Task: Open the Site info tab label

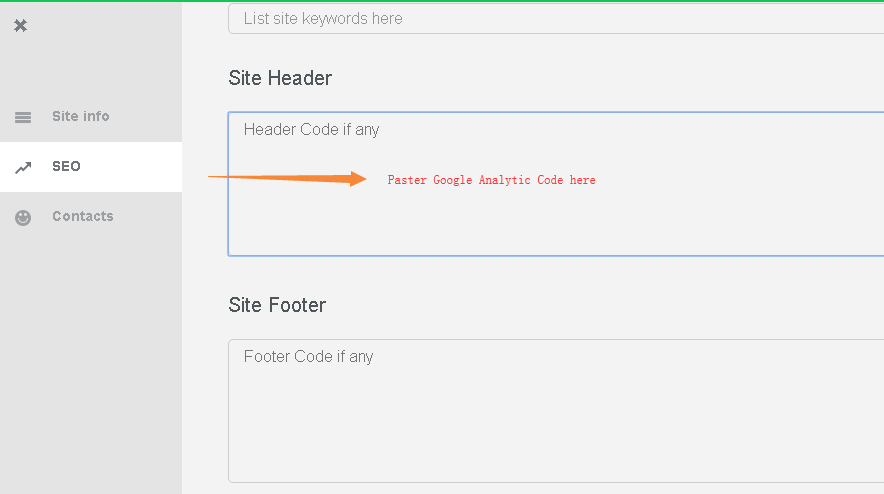Action: [x=81, y=116]
